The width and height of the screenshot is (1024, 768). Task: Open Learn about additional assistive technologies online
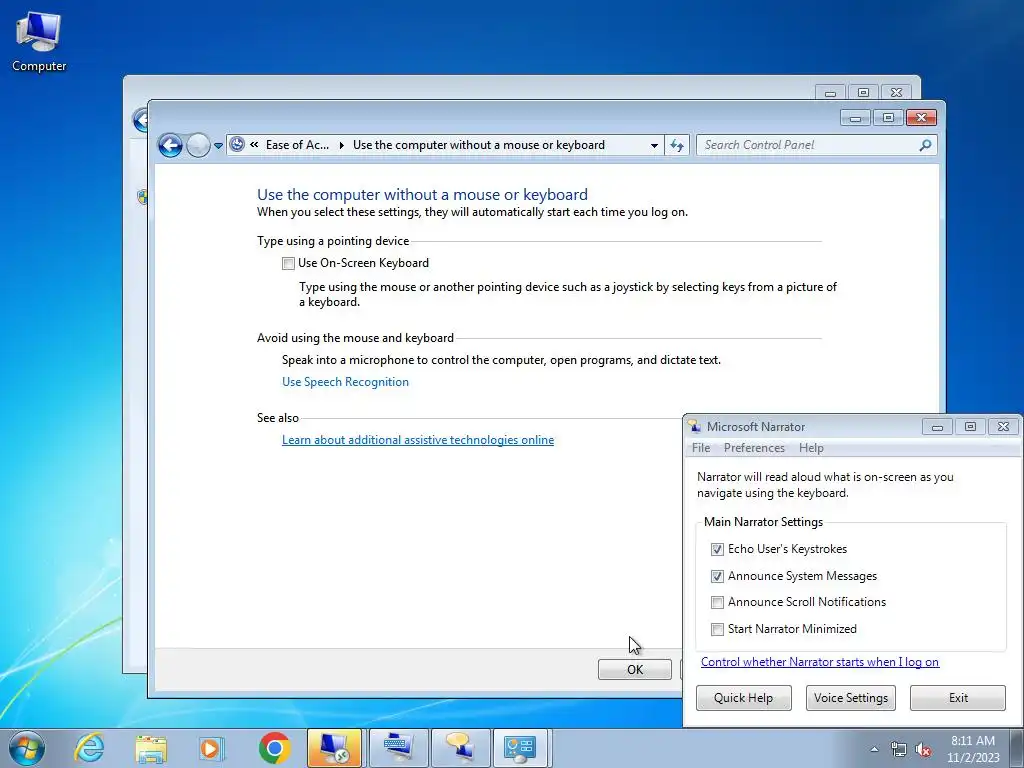[x=418, y=440]
